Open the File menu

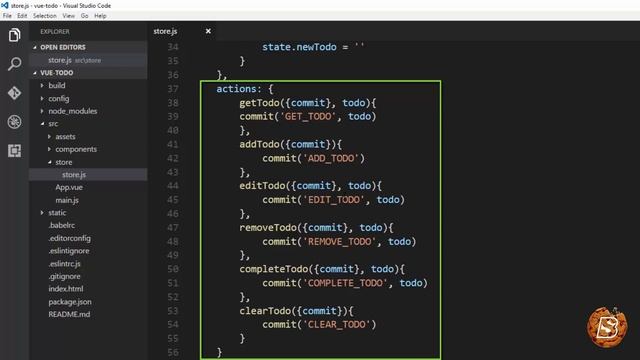7,16
